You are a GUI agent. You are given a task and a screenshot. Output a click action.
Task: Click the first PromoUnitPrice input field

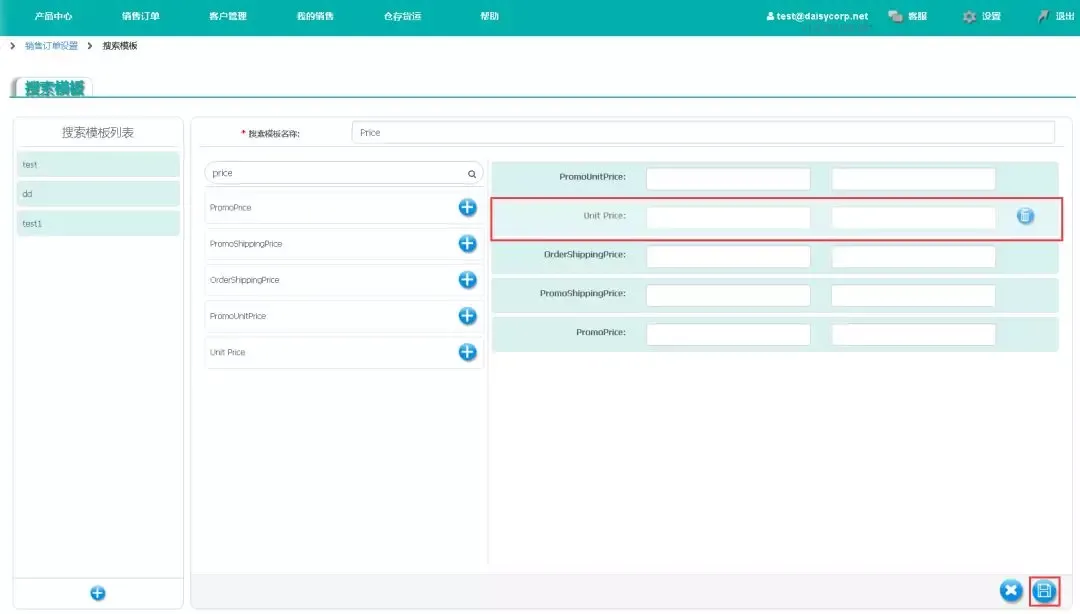(728, 179)
